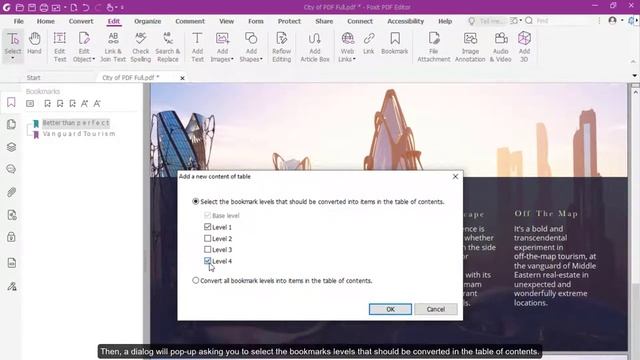Click the Open file icon in title bar
The image size is (640, 360).
tap(20, 7)
